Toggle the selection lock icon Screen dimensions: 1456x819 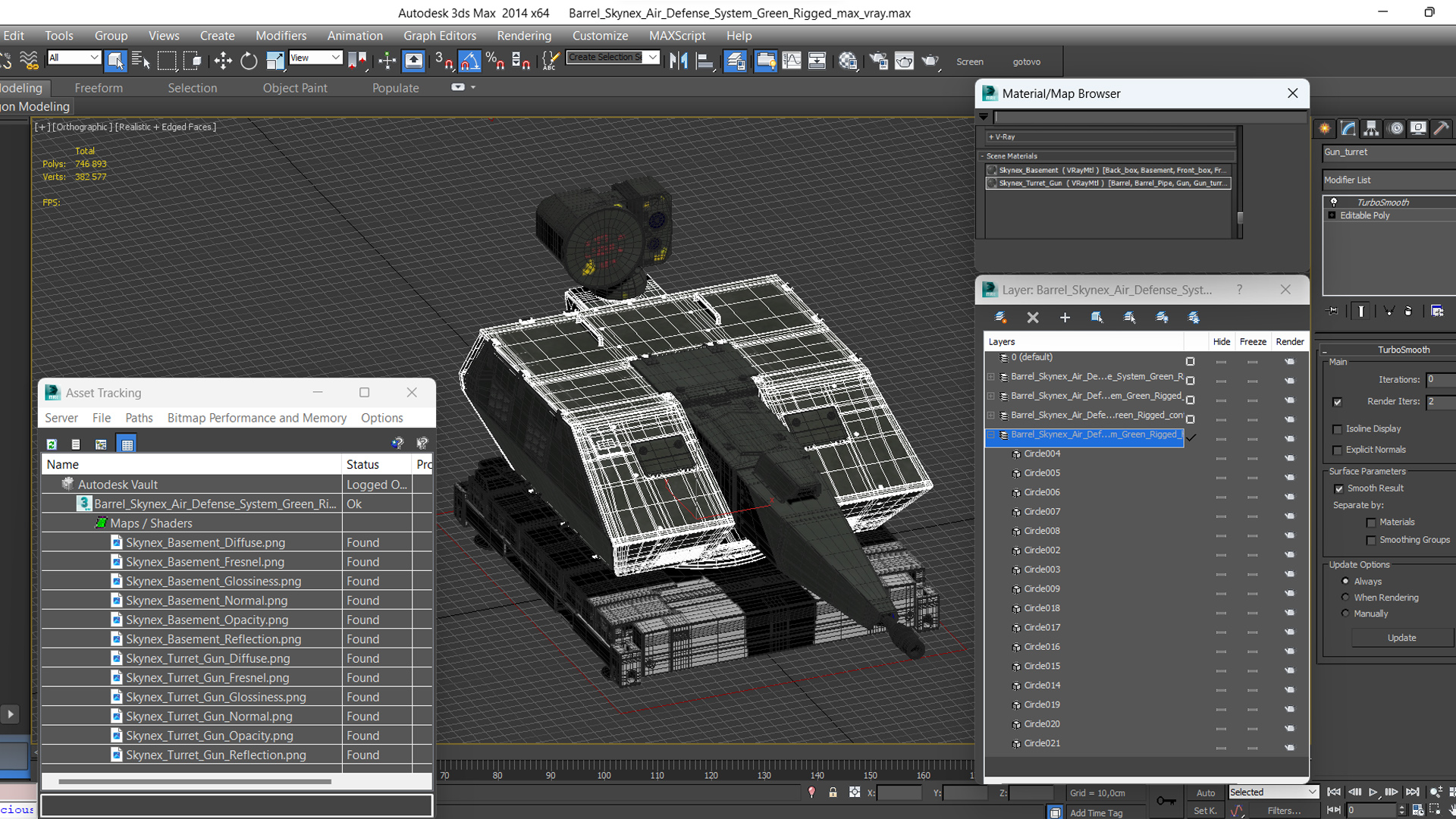pyautogui.click(x=833, y=792)
